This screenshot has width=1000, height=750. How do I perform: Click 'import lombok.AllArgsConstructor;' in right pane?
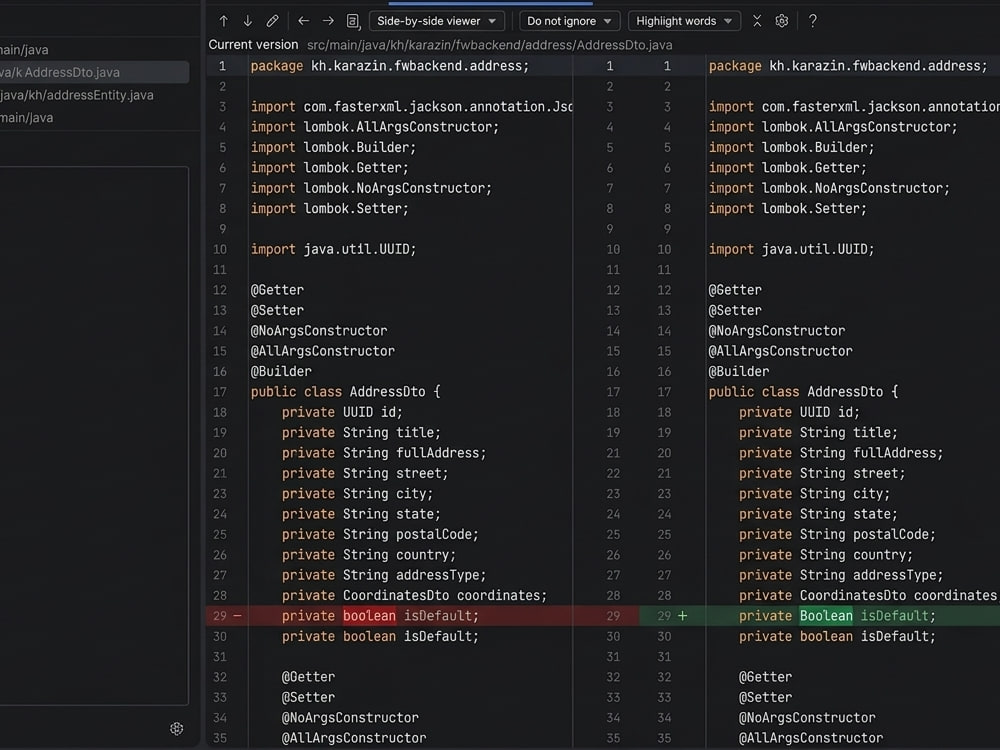coord(833,127)
